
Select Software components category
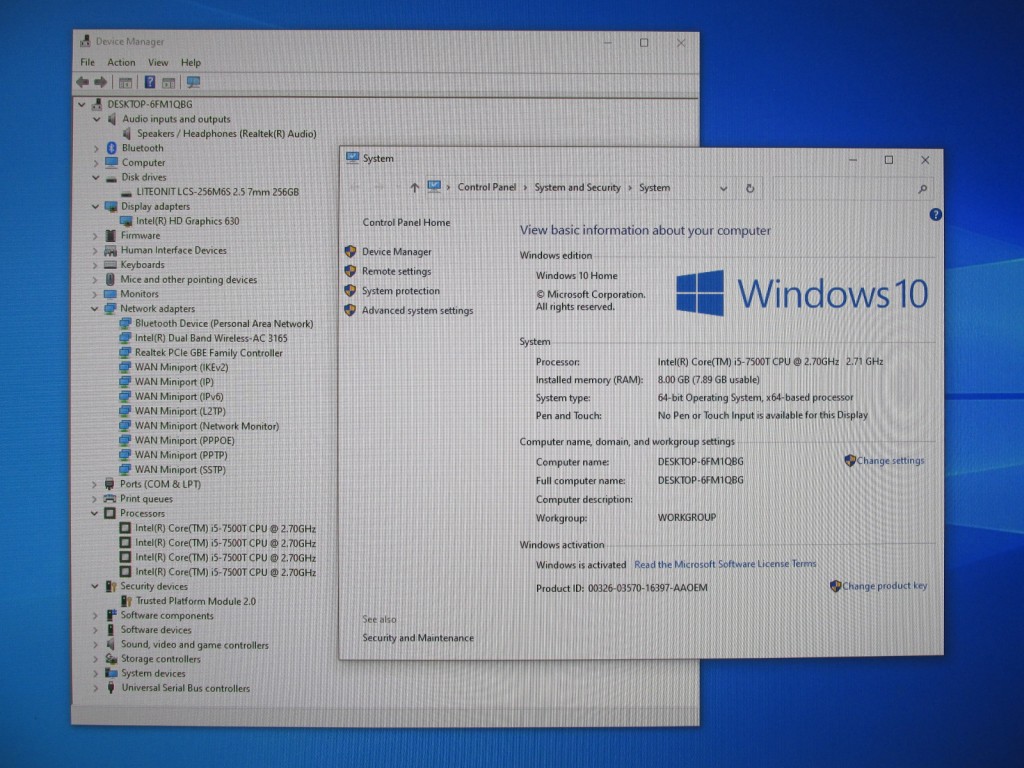(x=167, y=616)
